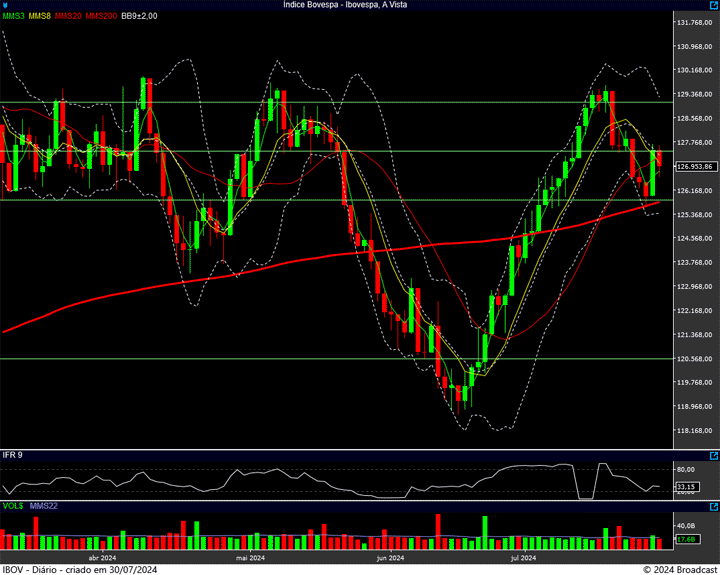
Task: Click the jun 2024 date axis label
Action: click(x=389, y=558)
